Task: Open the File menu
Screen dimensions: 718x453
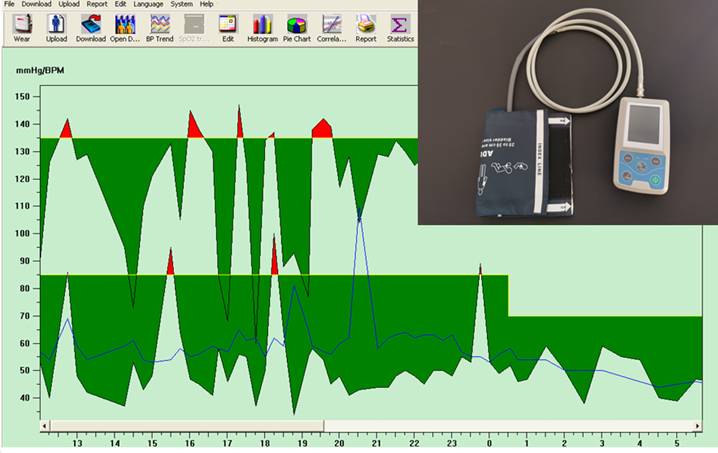Action: pyautogui.click(x=10, y=4)
